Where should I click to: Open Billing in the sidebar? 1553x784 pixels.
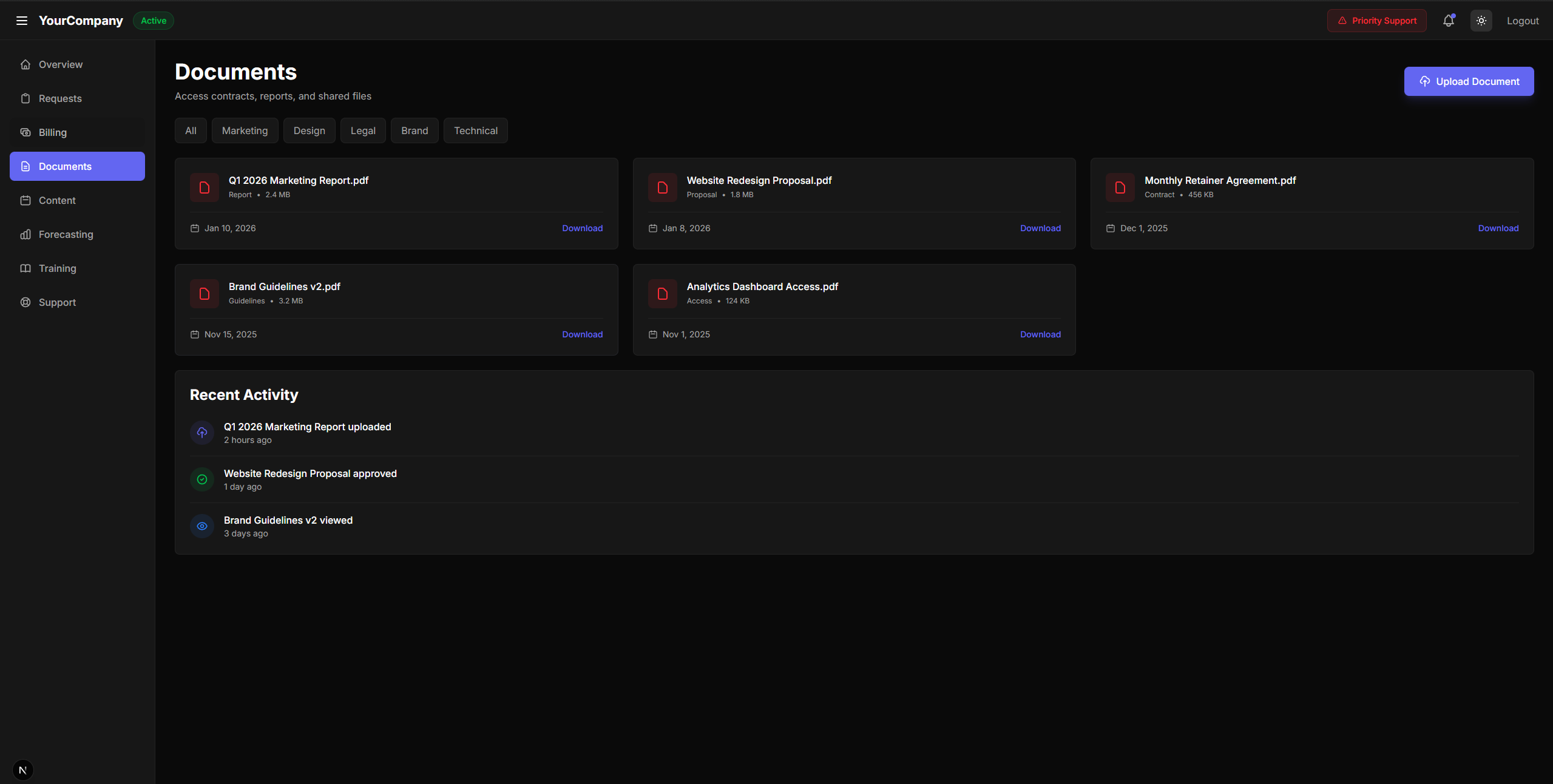[53, 132]
